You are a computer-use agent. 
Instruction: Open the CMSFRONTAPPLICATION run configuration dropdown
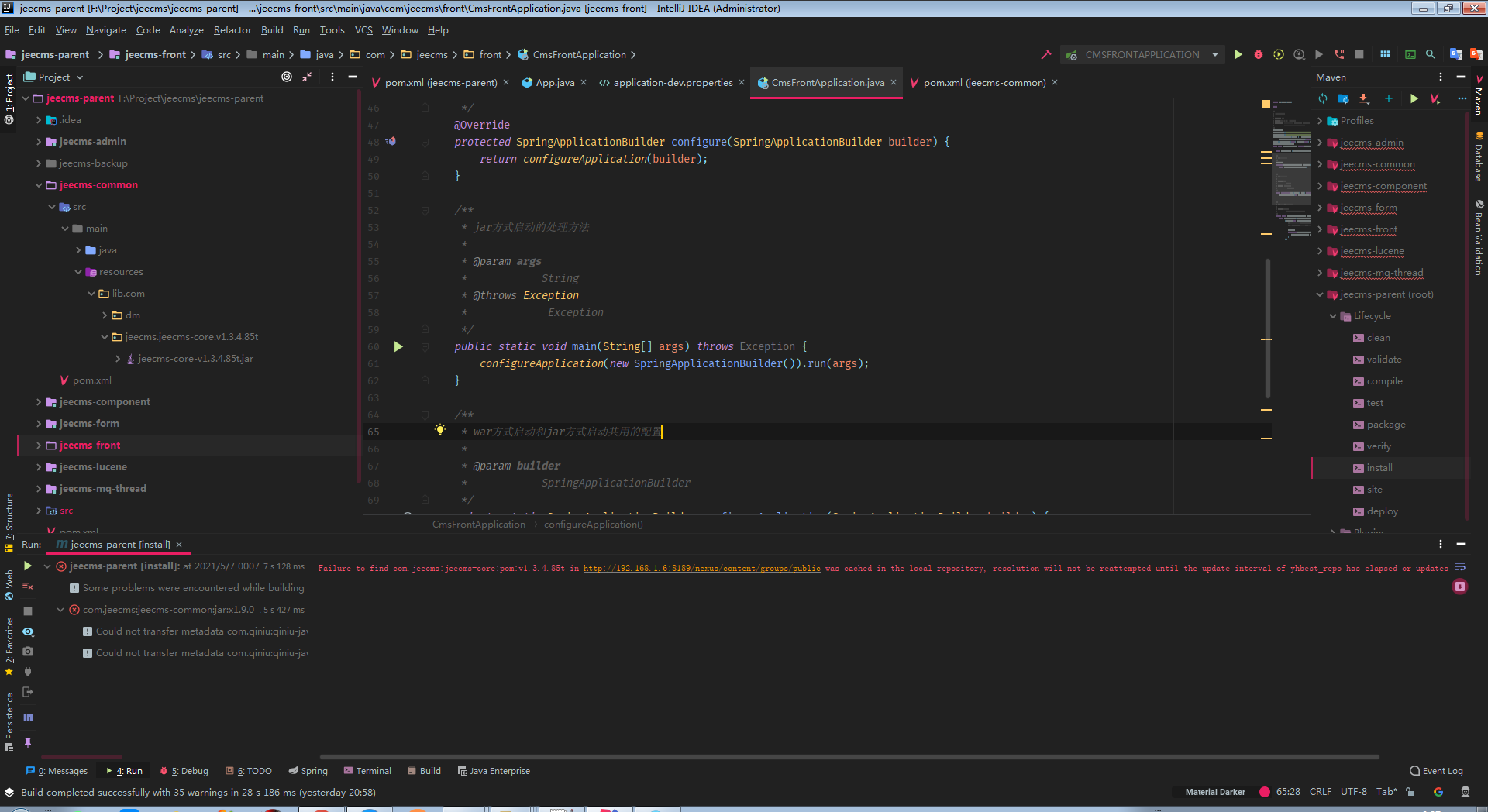pos(1142,54)
